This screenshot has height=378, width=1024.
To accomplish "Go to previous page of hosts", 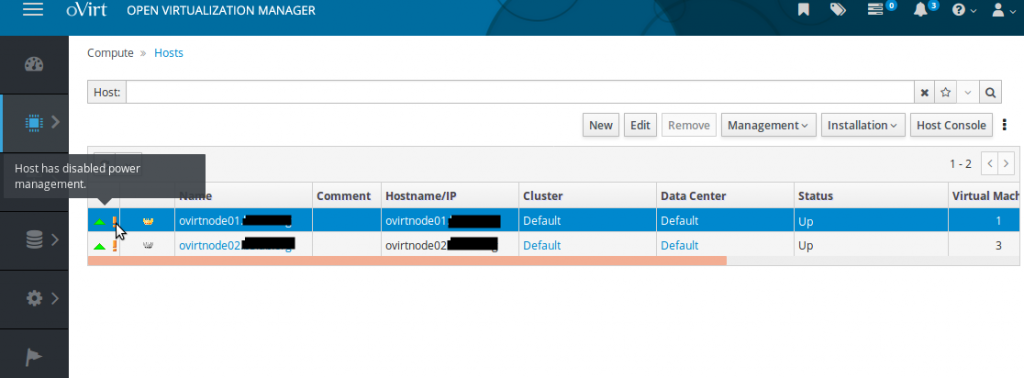I will [x=990, y=163].
